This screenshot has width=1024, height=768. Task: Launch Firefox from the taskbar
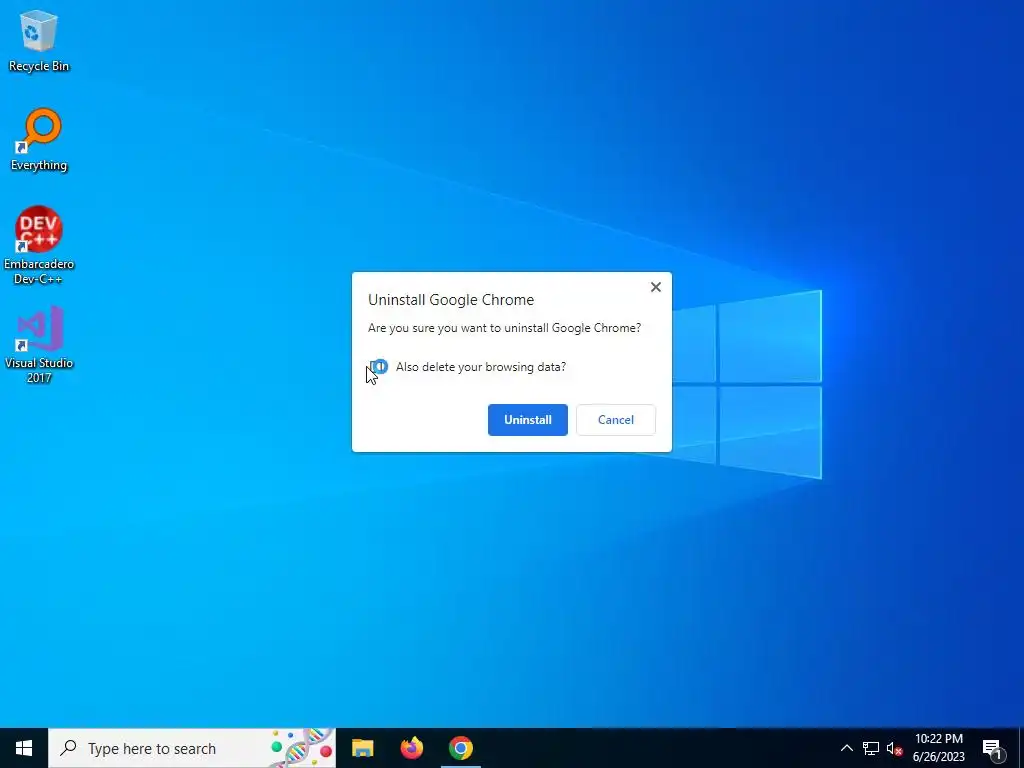click(411, 748)
